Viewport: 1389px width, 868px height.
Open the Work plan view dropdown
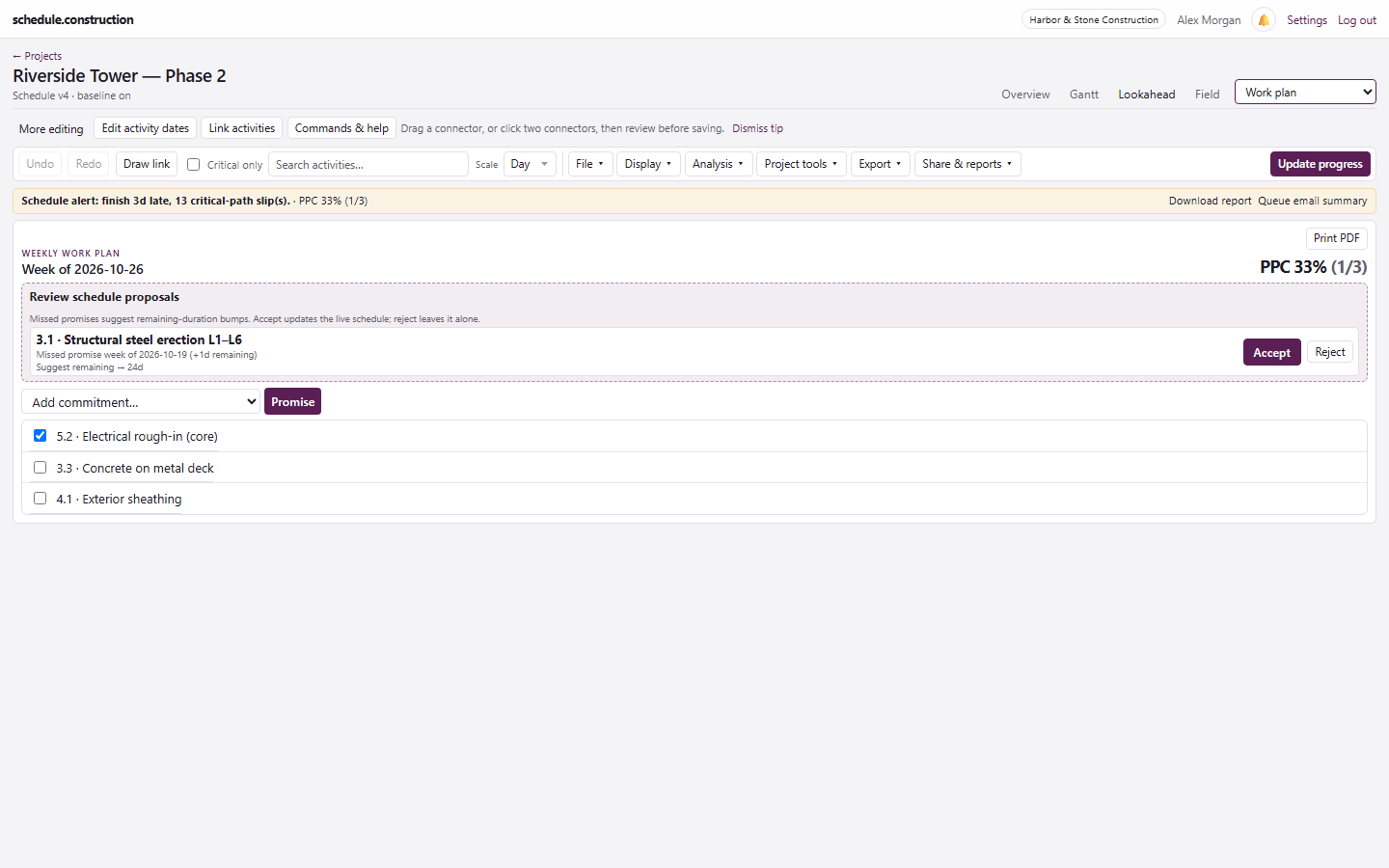[x=1305, y=92]
